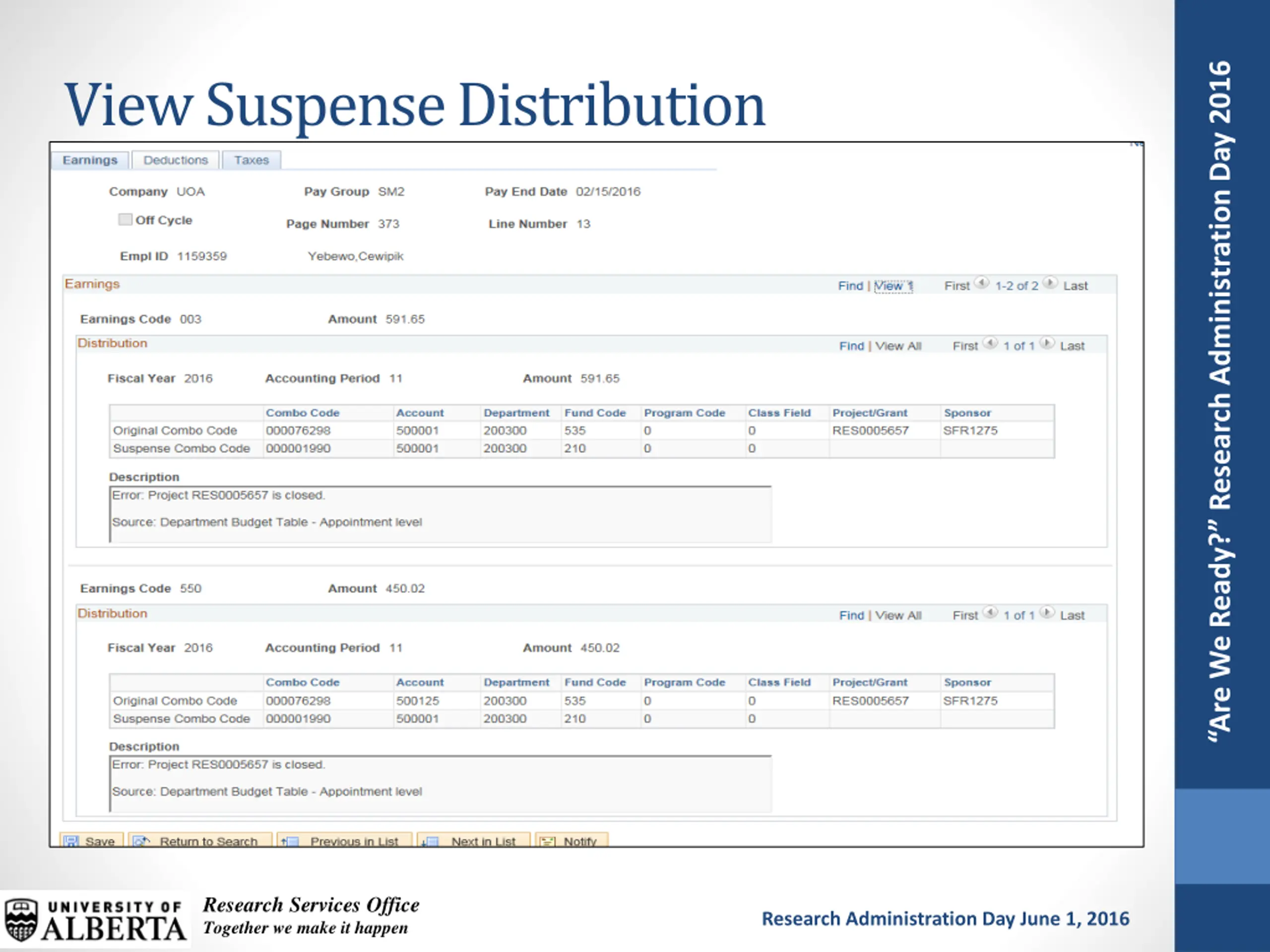Click Find in the 591.65 Distribution header
The image size is (1270, 952).
pos(851,346)
